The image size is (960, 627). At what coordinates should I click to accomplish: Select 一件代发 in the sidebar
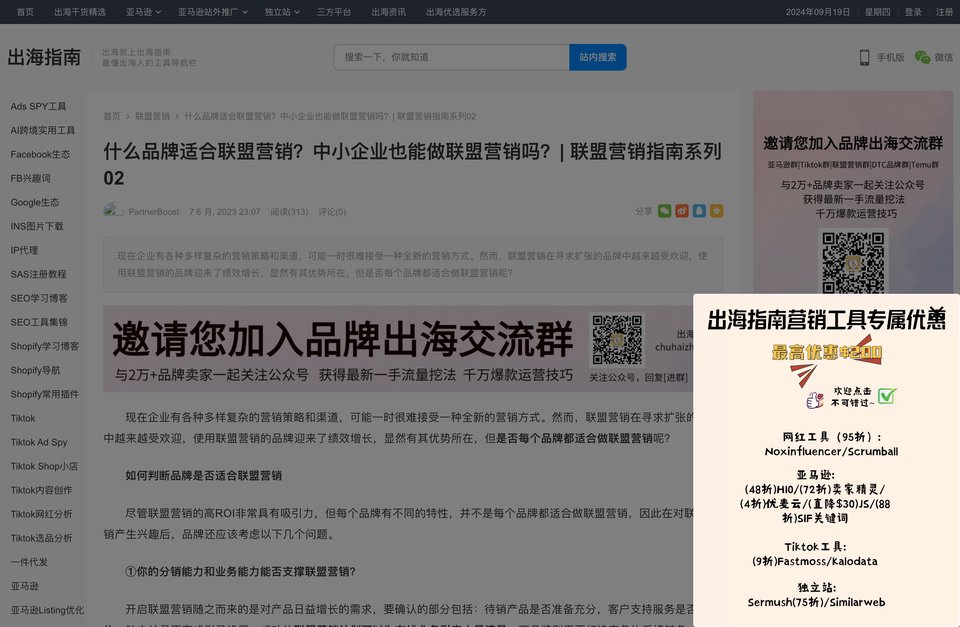coord(29,561)
